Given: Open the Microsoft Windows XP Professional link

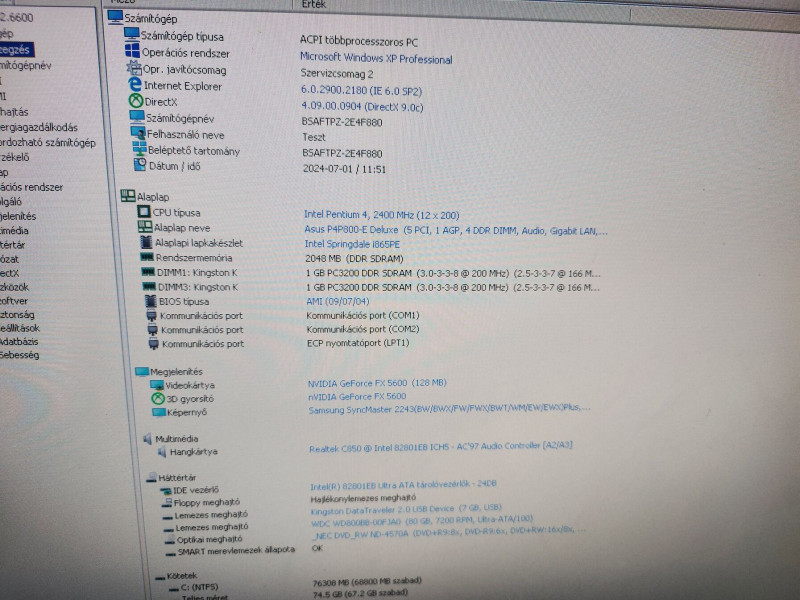Looking at the screenshot, I should pyautogui.click(x=376, y=58).
